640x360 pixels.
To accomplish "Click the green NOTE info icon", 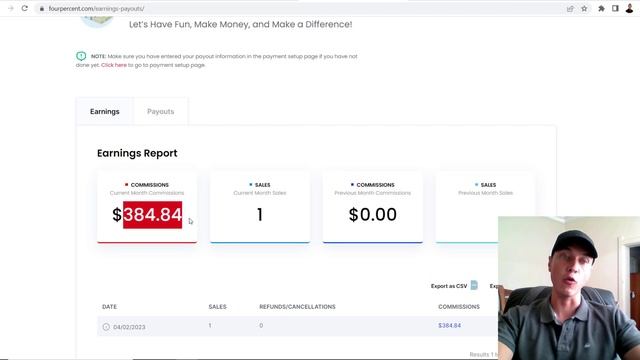I will [x=81, y=56].
